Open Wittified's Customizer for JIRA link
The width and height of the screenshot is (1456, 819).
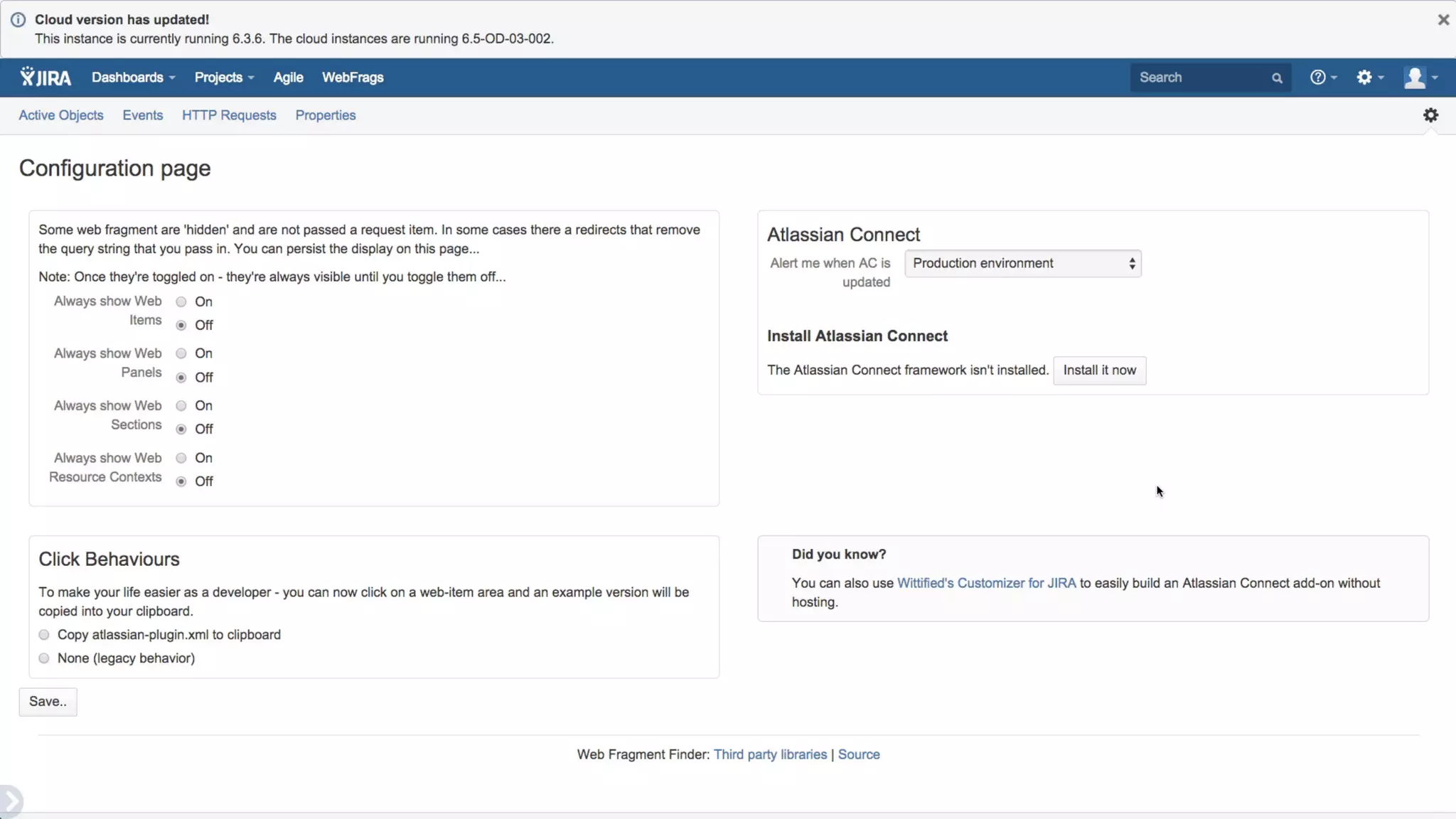click(x=986, y=583)
